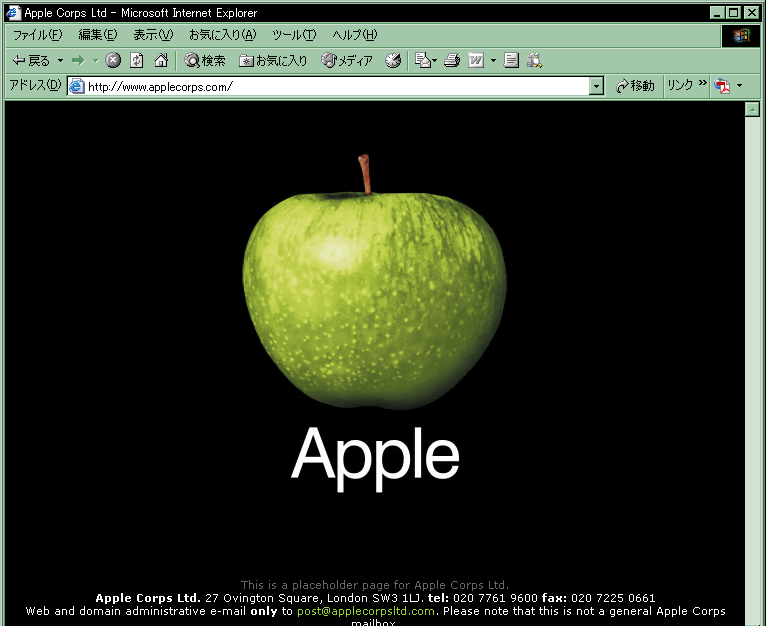Click the scrollbar up arrow
The image size is (766, 626).
752,109
